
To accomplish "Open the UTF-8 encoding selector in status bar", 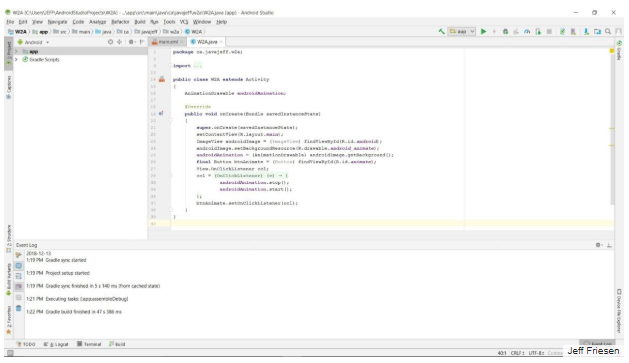I will 536,353.
